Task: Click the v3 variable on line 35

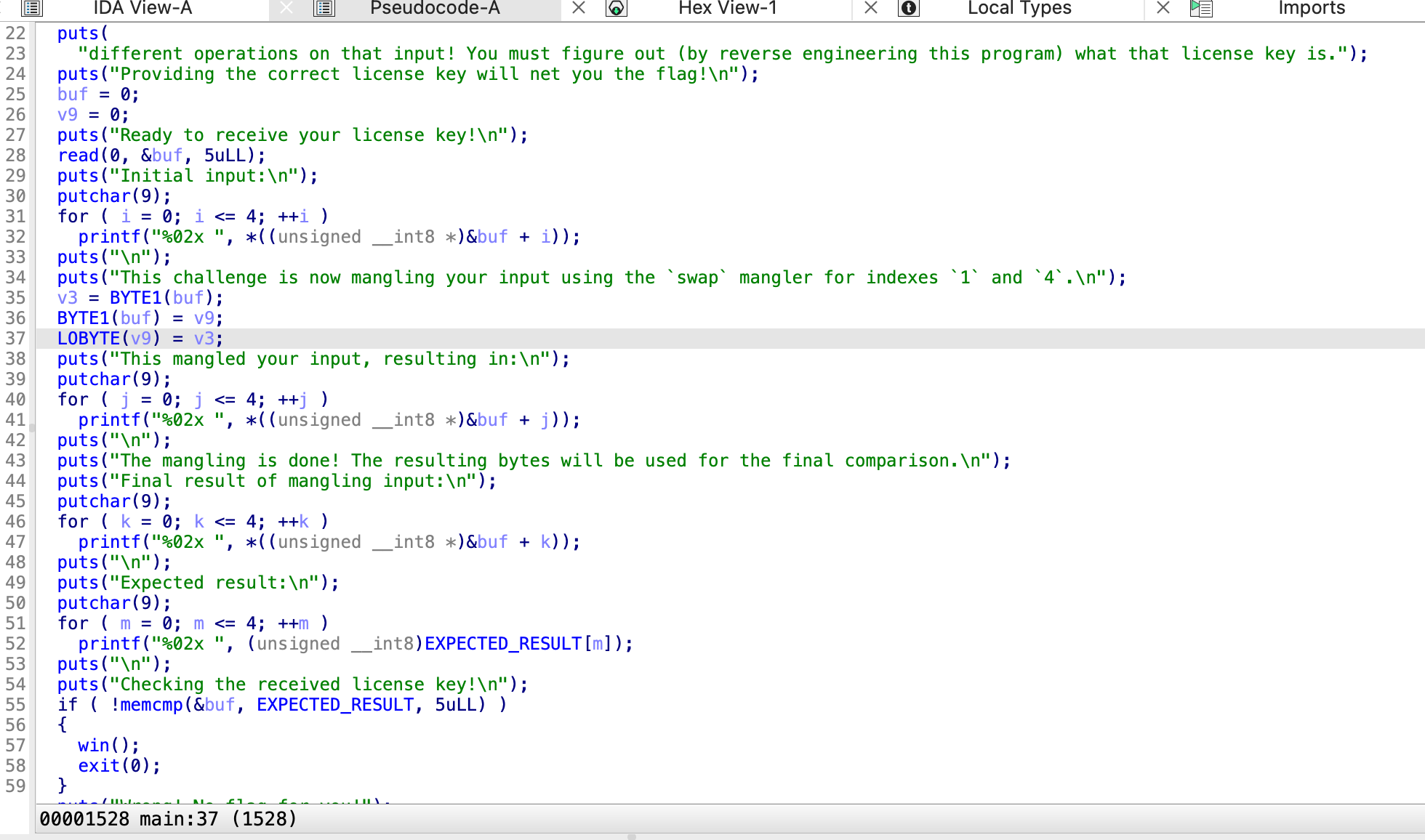Action: pos(67,298)
